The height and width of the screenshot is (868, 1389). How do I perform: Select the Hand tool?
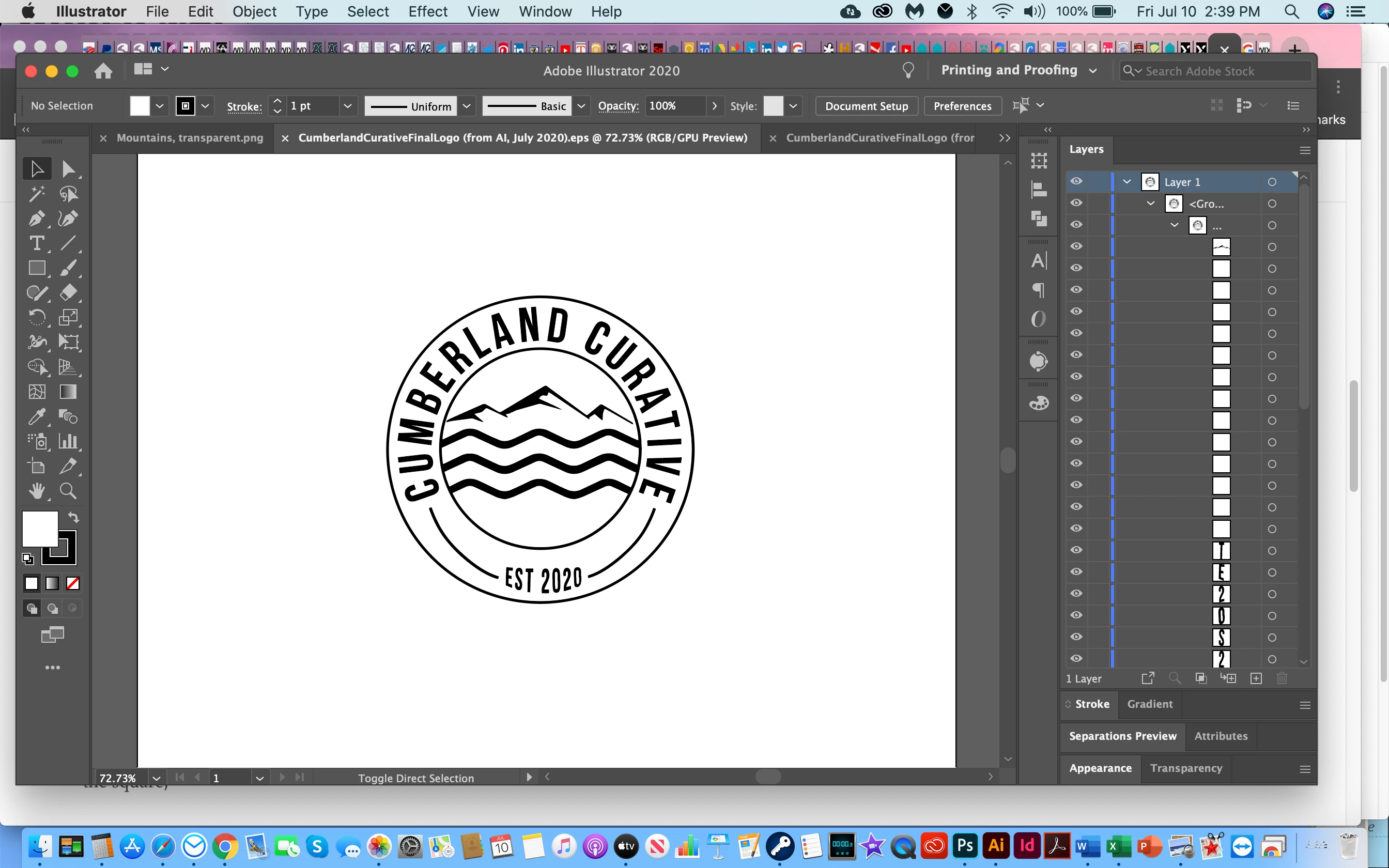pyautogui.click(x=36, y=491)
